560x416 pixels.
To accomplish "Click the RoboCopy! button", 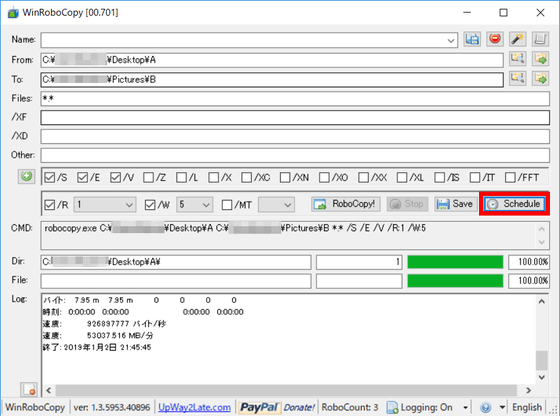I will [345, 204].
